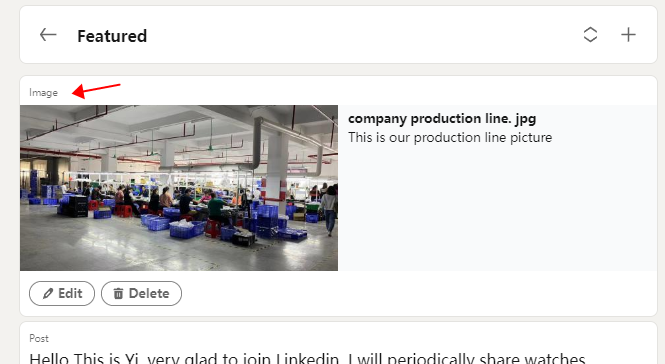This screenshot has height=364, width=665.
Task: Click the red arrow pointing at Image
Action: [96, 90]
